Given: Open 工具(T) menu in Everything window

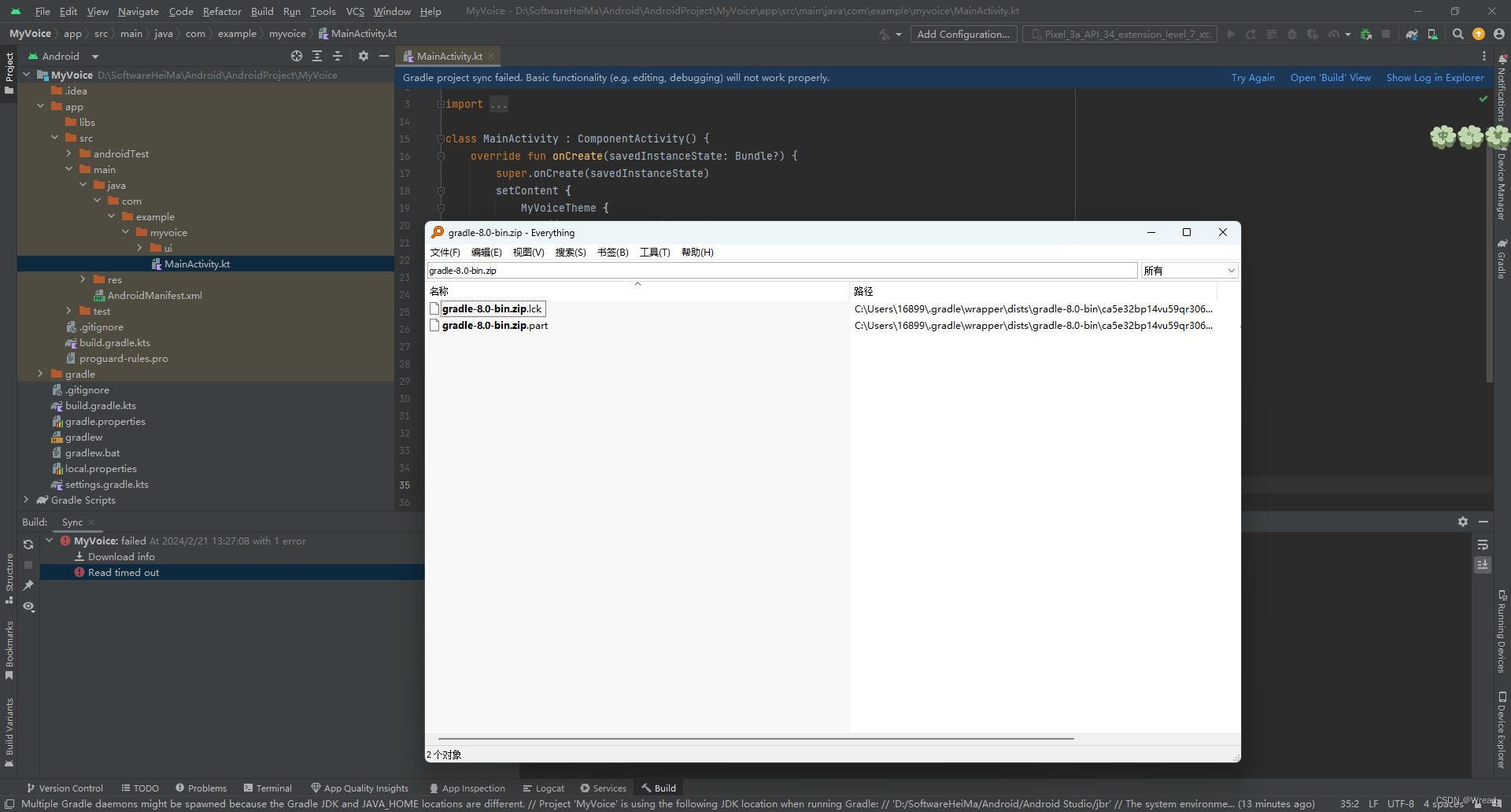Looking at the screenshot, I should click(x=655, y=253).
